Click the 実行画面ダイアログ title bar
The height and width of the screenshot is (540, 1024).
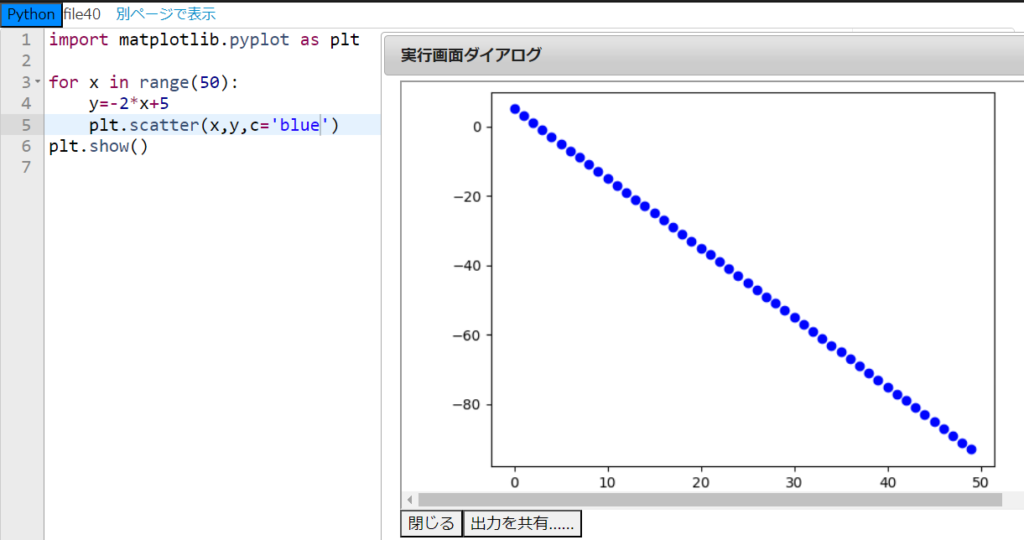(704, 56)
